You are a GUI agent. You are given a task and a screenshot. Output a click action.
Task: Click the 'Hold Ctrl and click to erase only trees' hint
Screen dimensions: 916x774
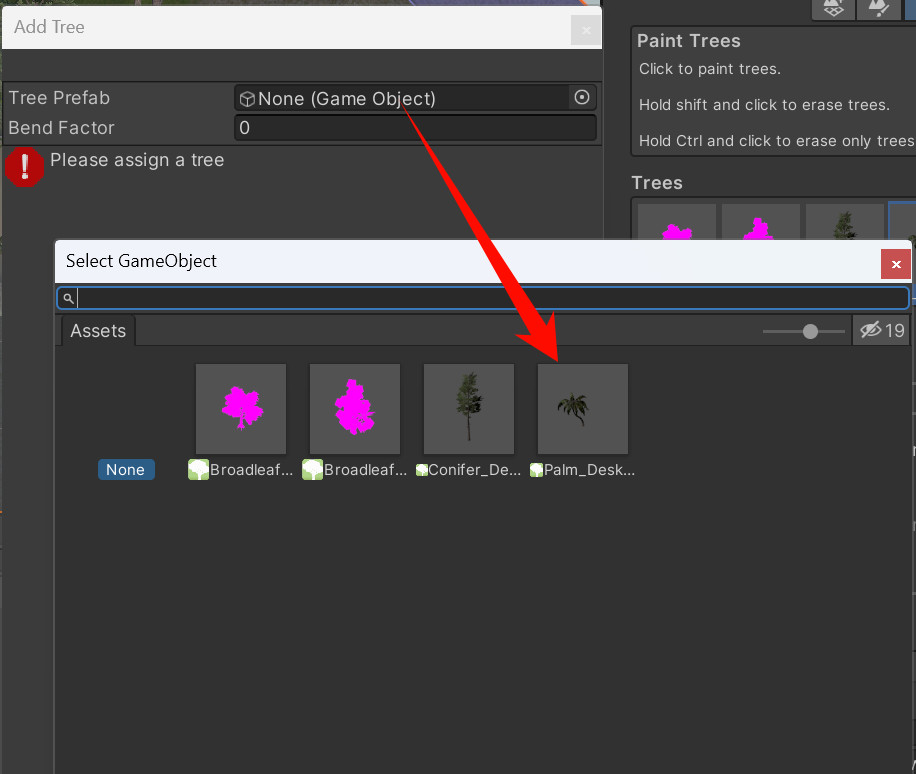click(x=776, y=141)
